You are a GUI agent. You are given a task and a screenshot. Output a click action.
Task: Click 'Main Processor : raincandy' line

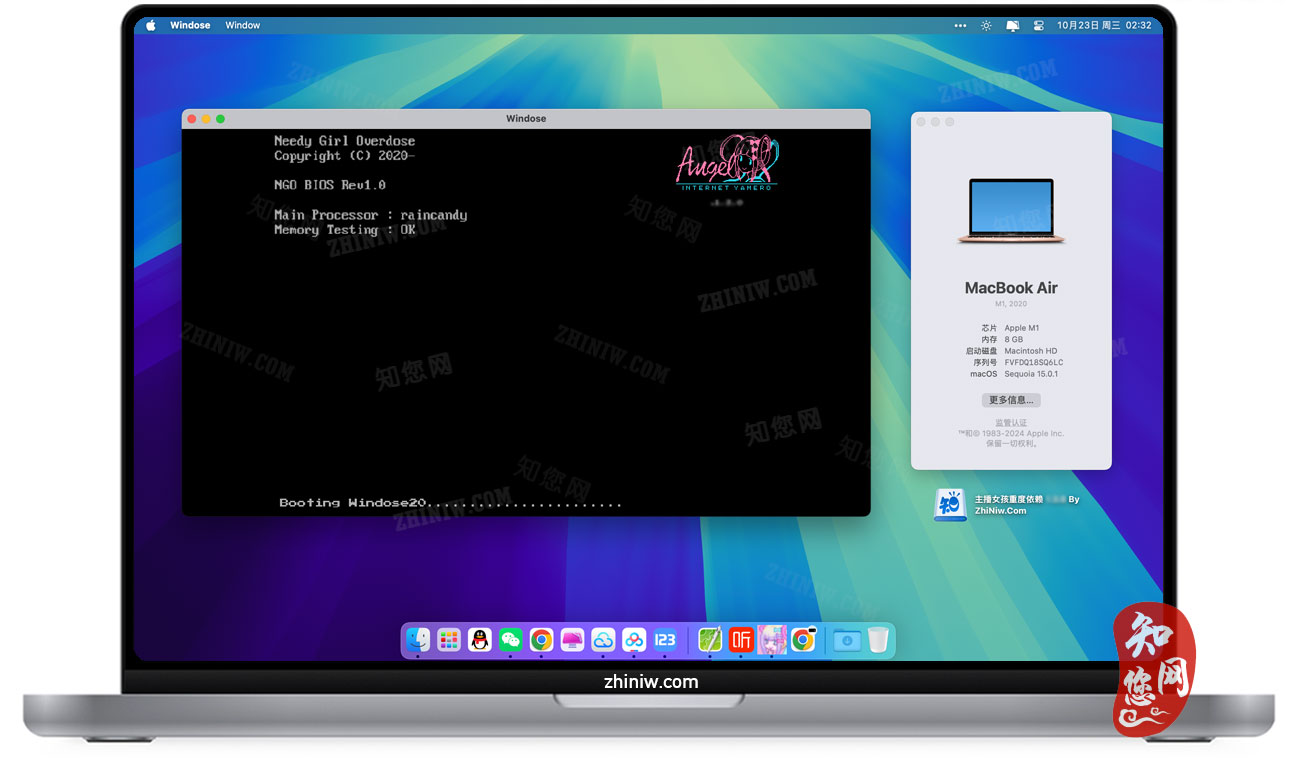tap(370, 215)
